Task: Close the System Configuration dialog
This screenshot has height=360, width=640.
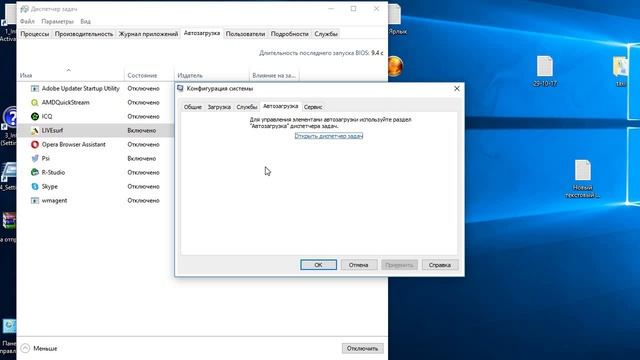Action: click(x=457, y=89)
